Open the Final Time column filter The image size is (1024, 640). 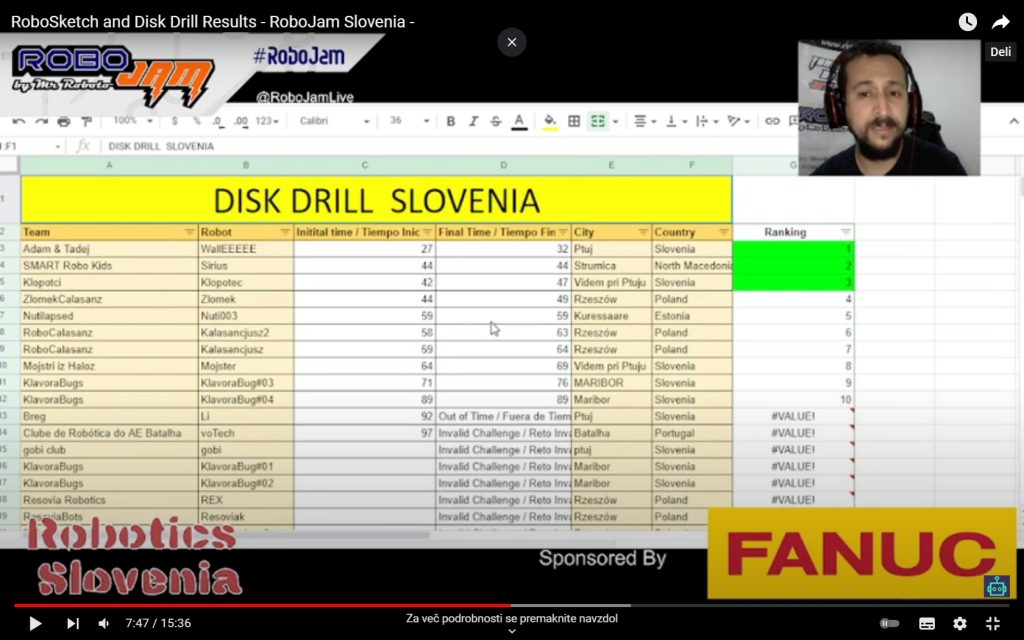click(562, 232)
